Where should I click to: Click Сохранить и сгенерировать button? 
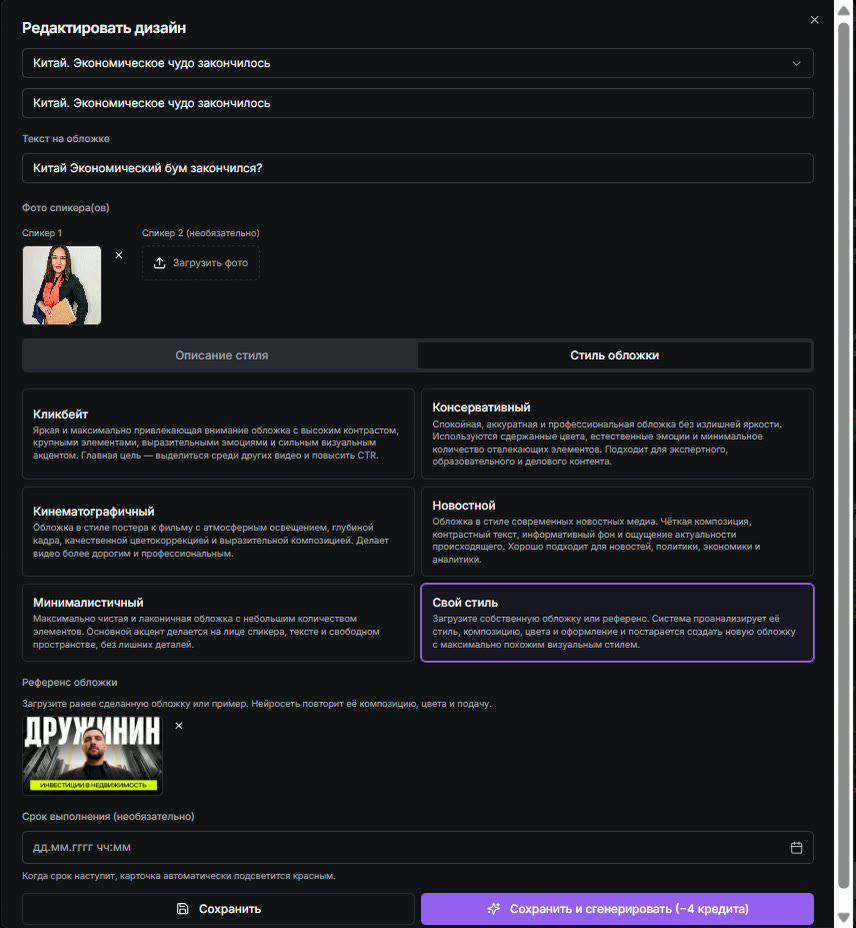617,909
